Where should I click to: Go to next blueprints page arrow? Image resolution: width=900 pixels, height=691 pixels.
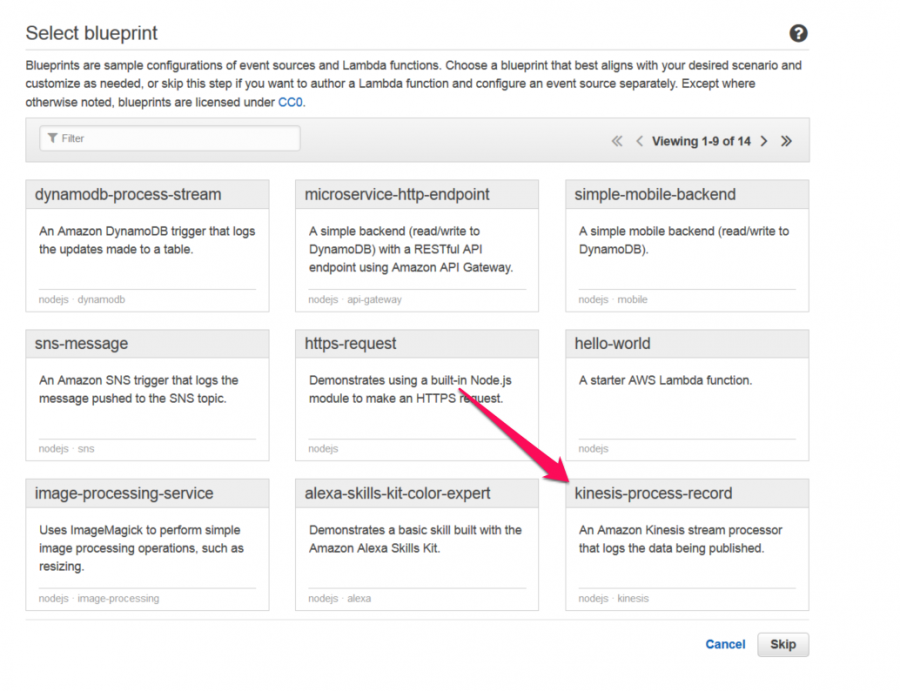click(764, 141)
